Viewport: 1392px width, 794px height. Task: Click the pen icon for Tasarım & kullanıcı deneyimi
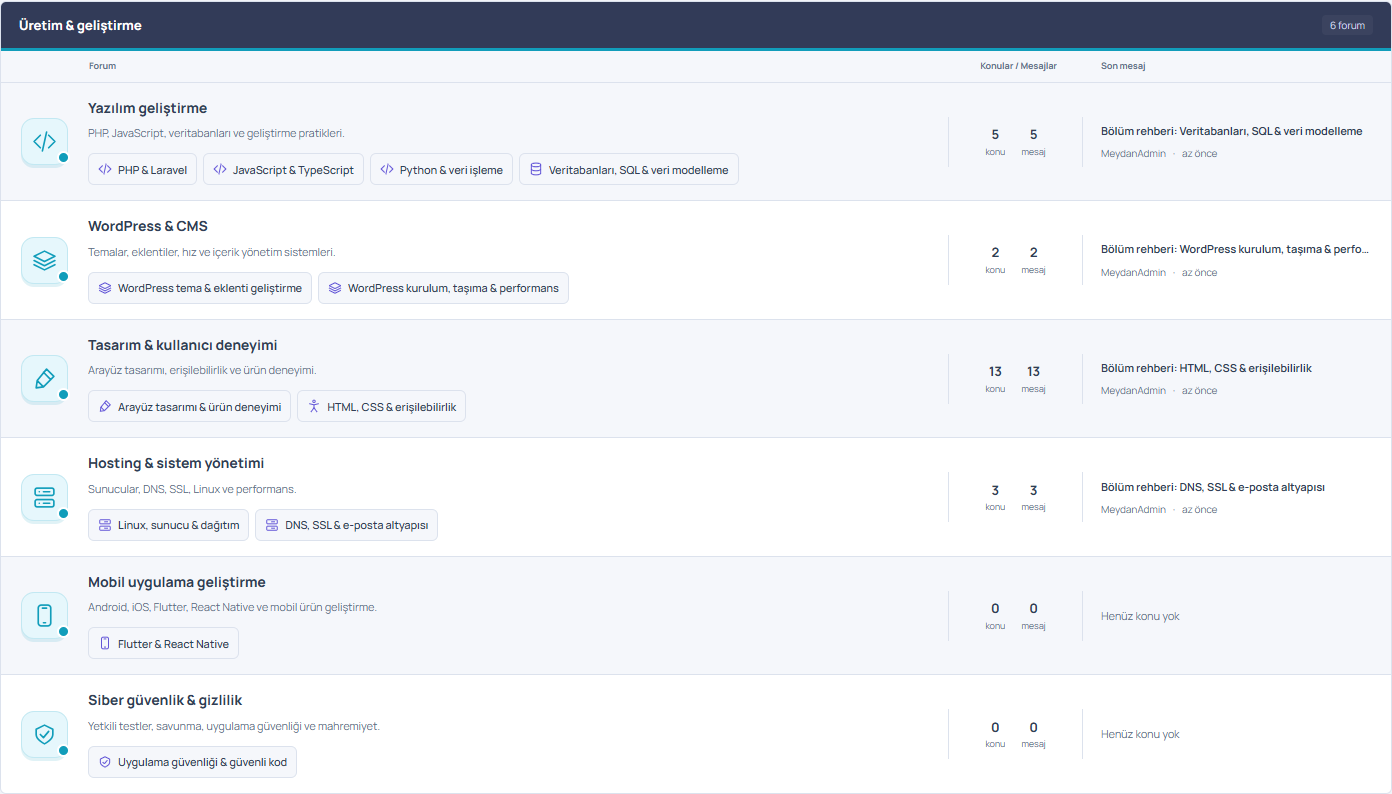pyautogui.click(x=44, y=378)
